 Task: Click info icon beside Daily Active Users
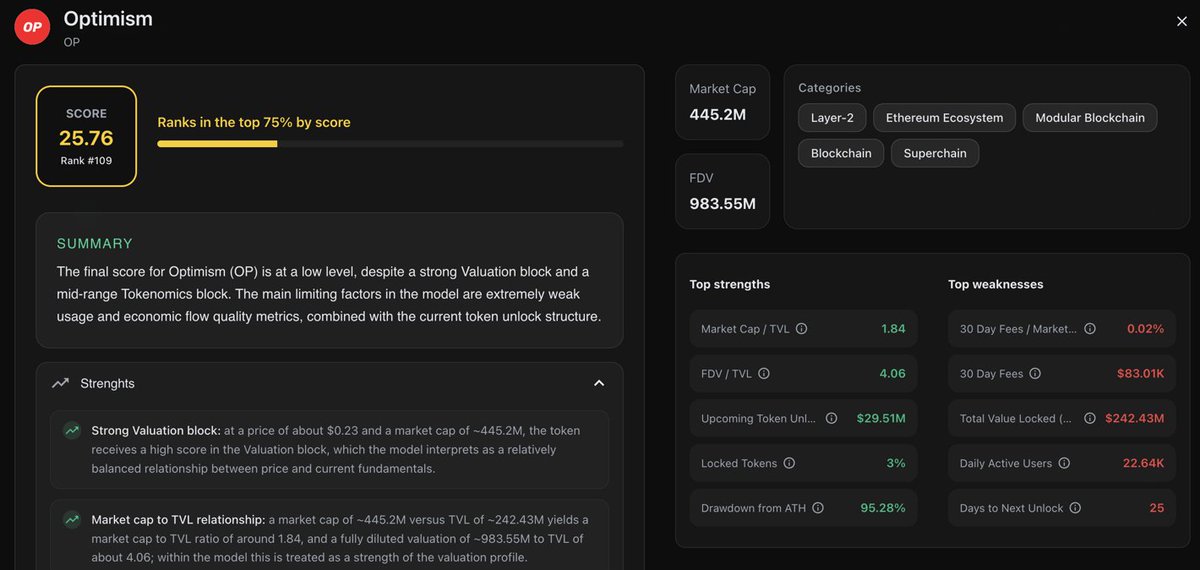pyautogui.click(x=1064, y=463)
